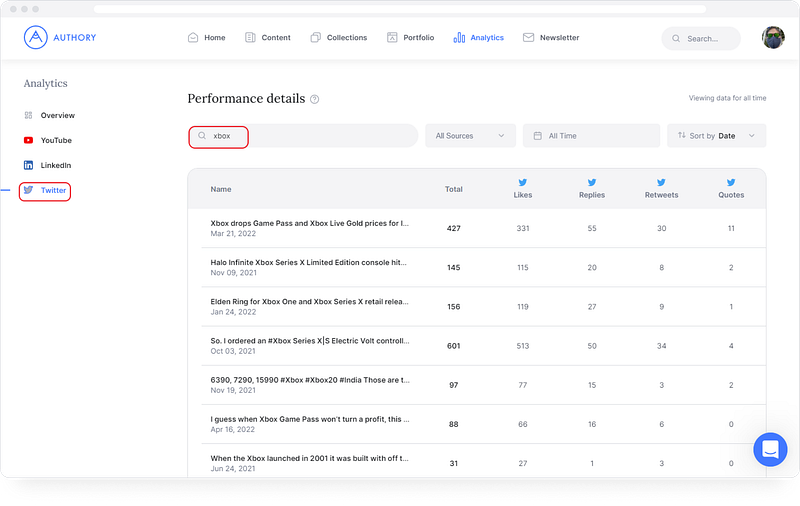Viewport: 800px width, 506px height.
Task: Click the Twitter bird icon in sidebar
Action: pyautogui.click(x=29, y=190)
